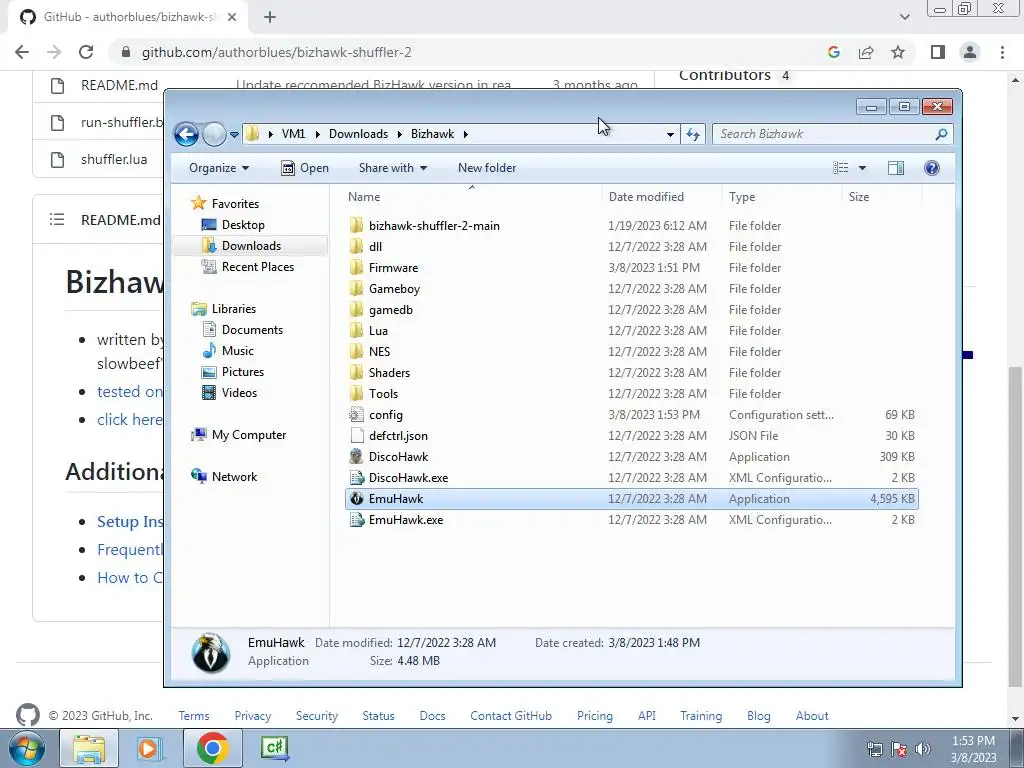Expand the VM1 breadcrumb arrow
The height and width of the screenshot is (768, 1024).
pyautogui.click(x=317, y=134)
